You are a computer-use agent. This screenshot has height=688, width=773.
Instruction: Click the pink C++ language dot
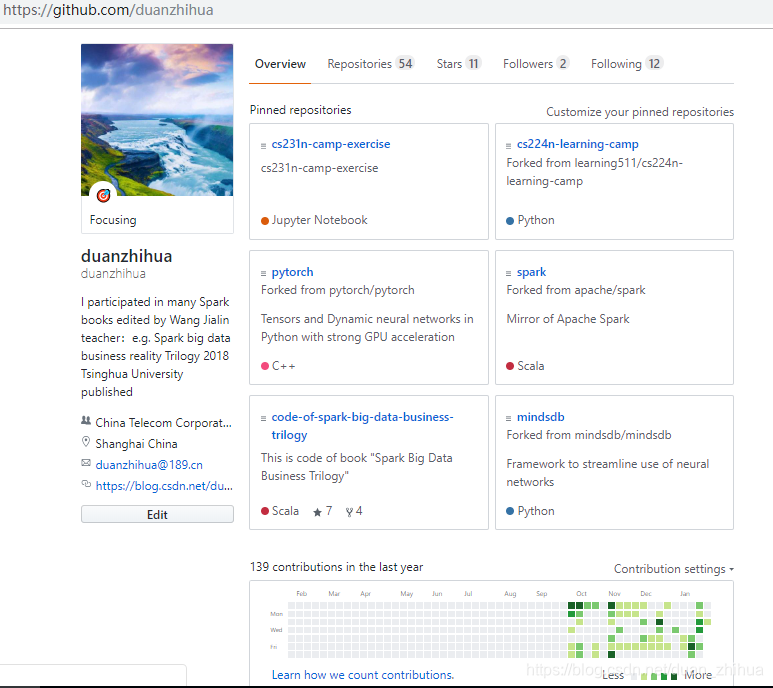[265, 366]
